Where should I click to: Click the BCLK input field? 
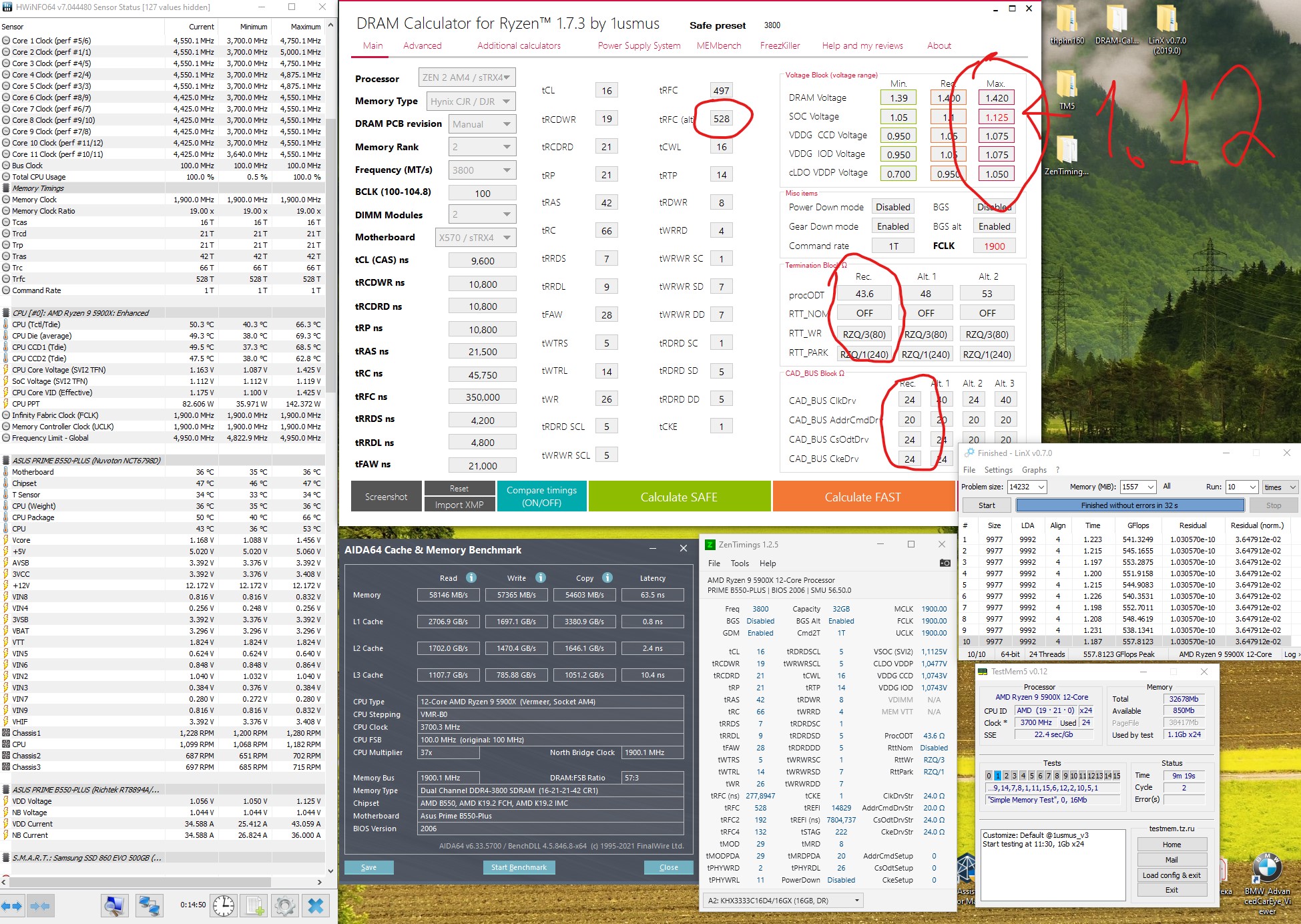[482, 193]
